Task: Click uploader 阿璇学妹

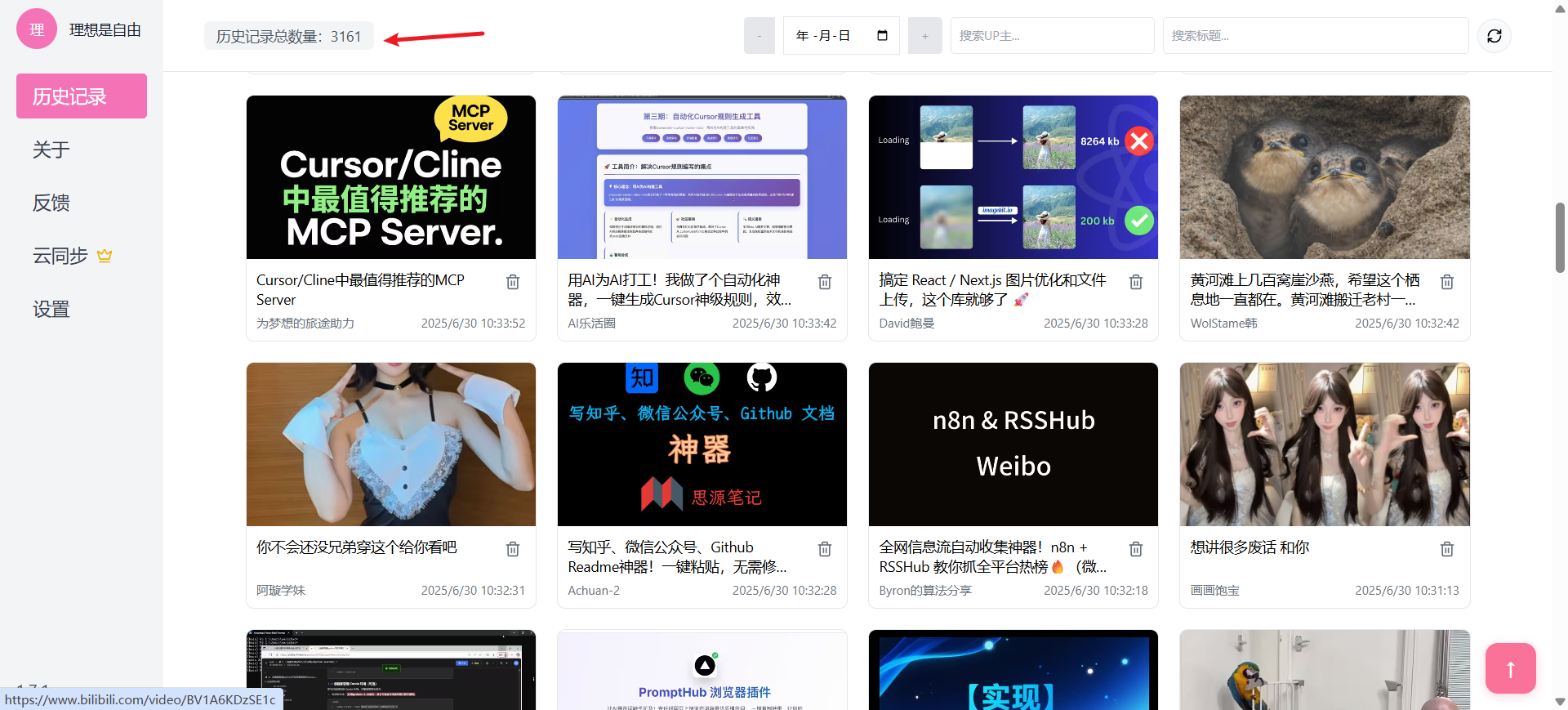Action: point(281,591)
